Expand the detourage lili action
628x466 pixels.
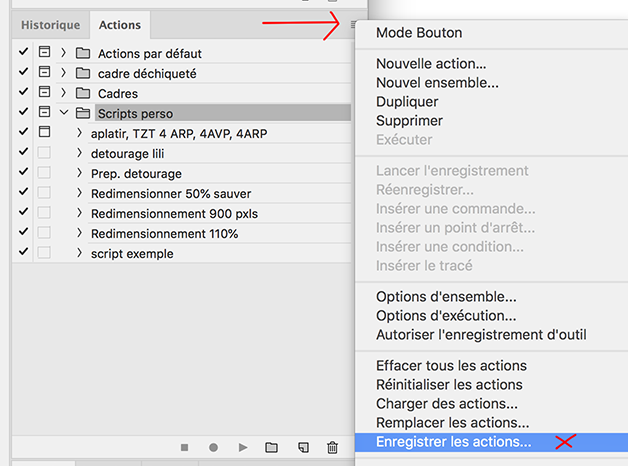(79, 153)
